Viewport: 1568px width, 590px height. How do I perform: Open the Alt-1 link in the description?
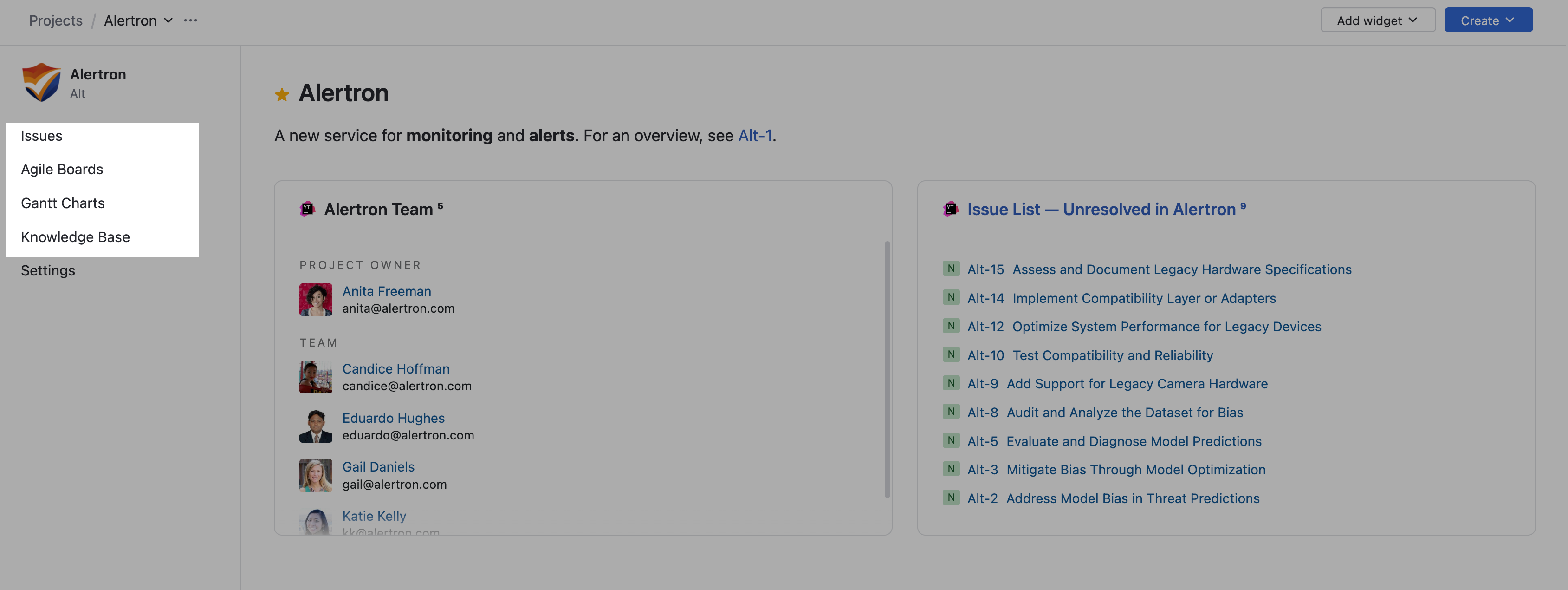click(755, 135)
